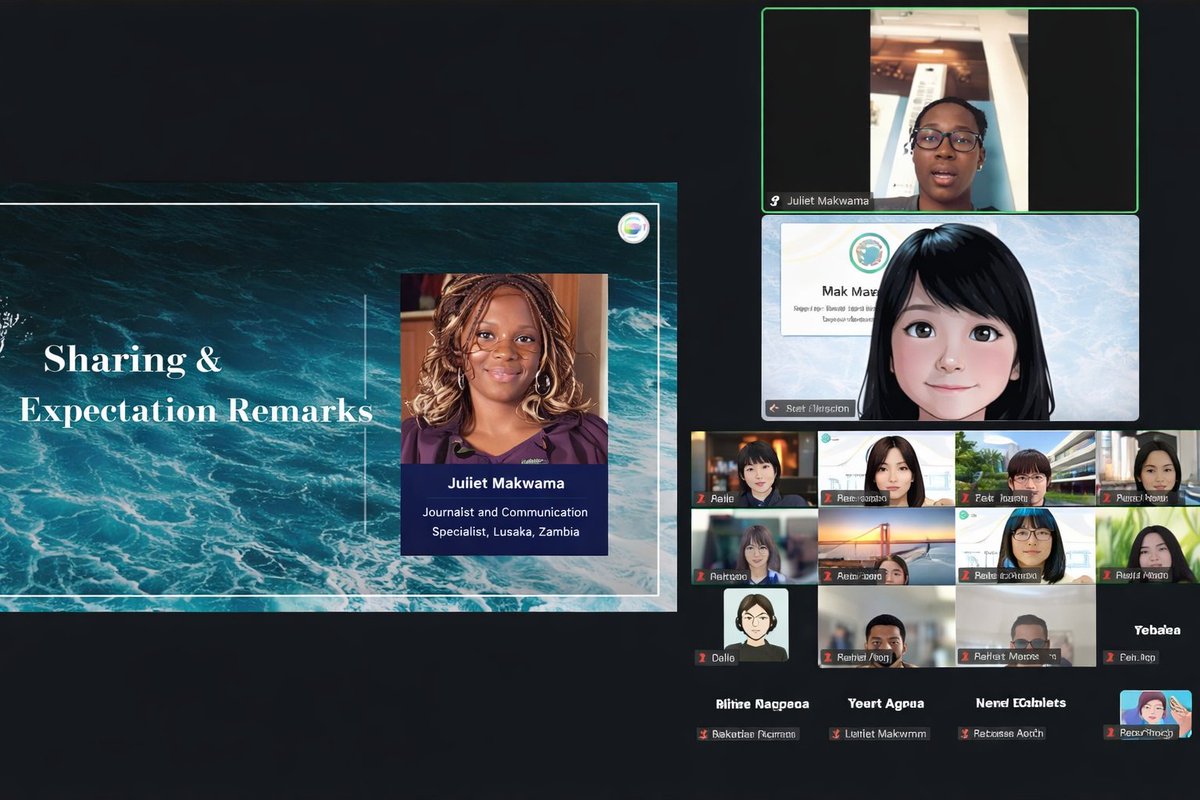Click the icon beside the Juliet Makwama label
Viewport: 1200px width, 800px height.
774,201
